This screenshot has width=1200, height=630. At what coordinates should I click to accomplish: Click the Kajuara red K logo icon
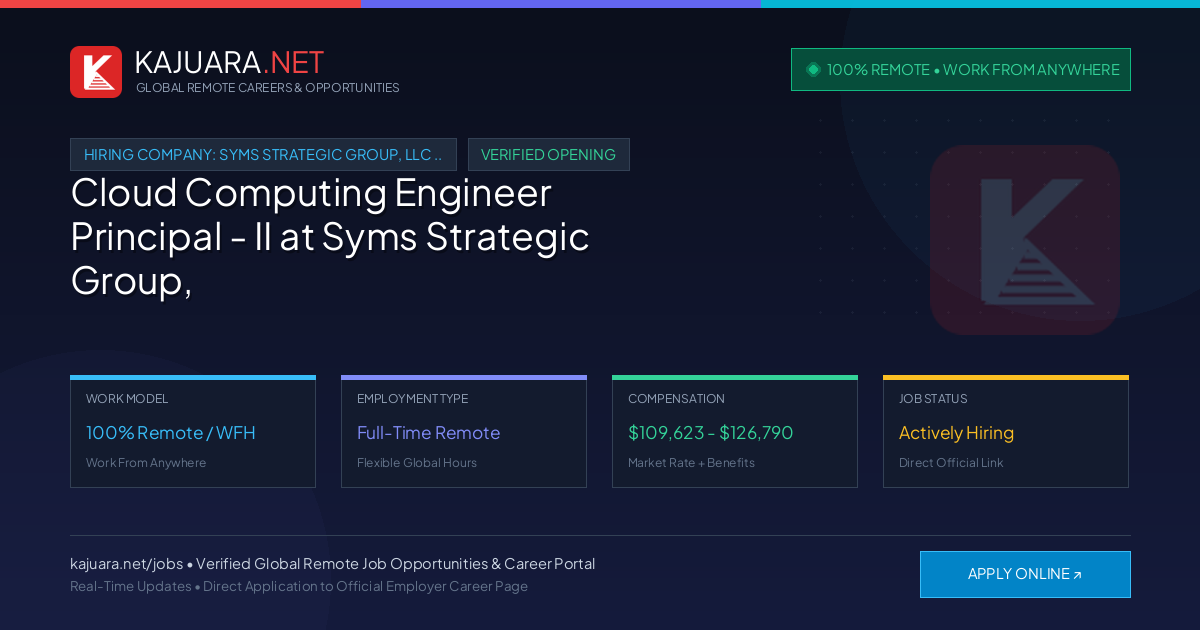(96, 72)
